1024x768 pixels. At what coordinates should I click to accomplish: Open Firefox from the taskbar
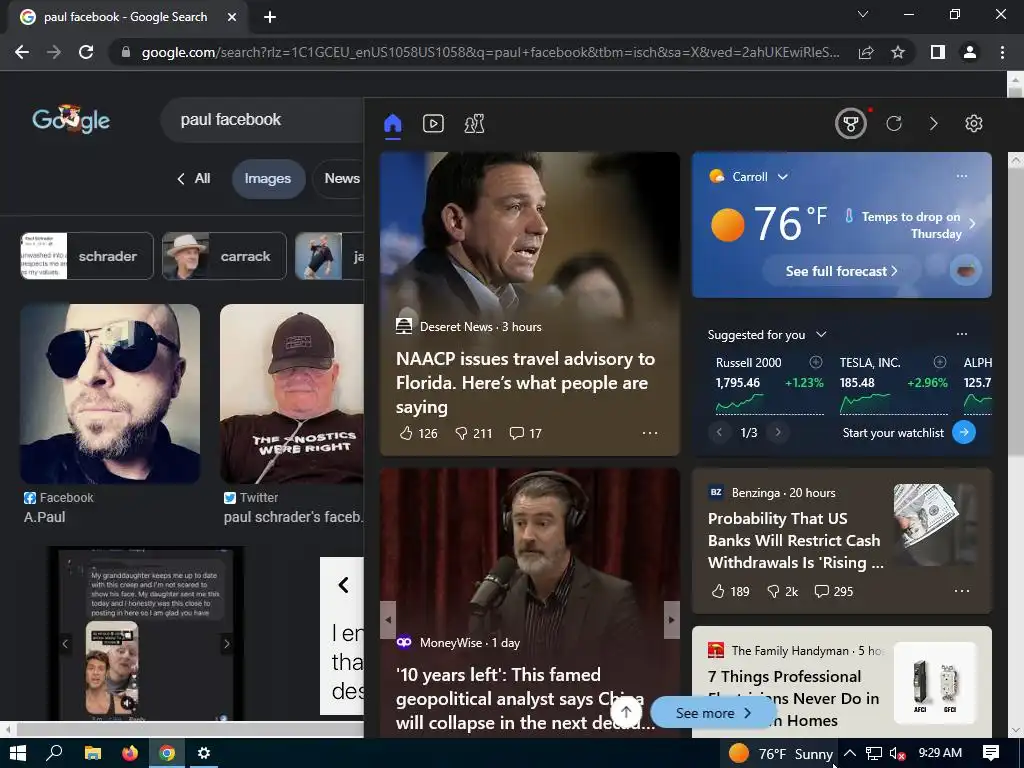click(x=130, y=753)
